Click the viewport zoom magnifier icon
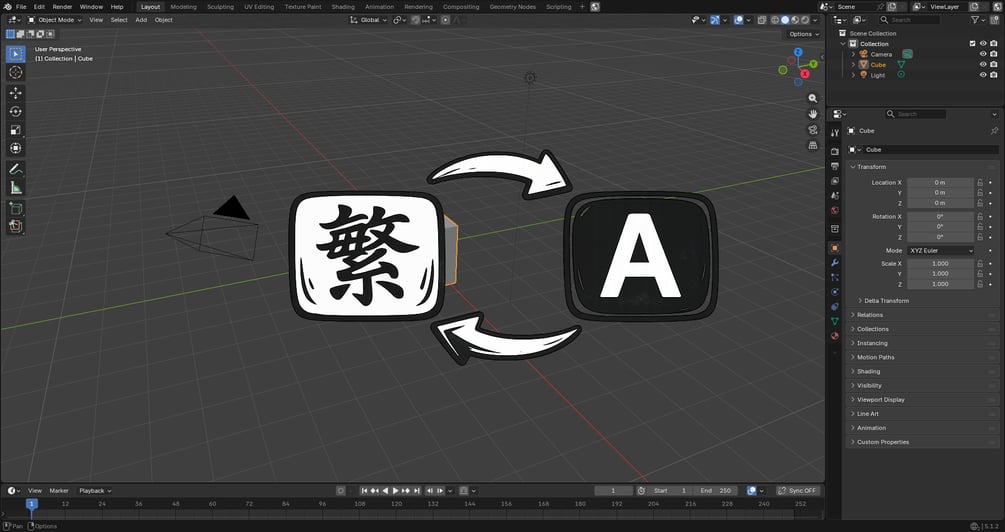 click(x=813, y=98)
